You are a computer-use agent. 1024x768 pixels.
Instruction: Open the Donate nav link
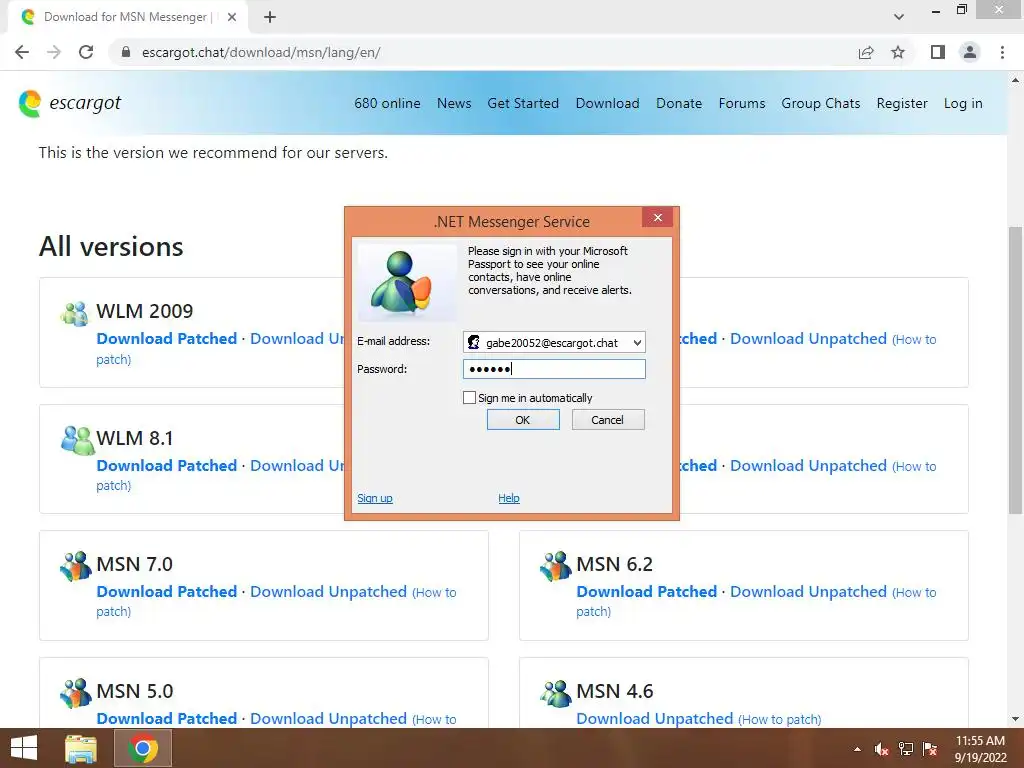(x=679, y=103)
